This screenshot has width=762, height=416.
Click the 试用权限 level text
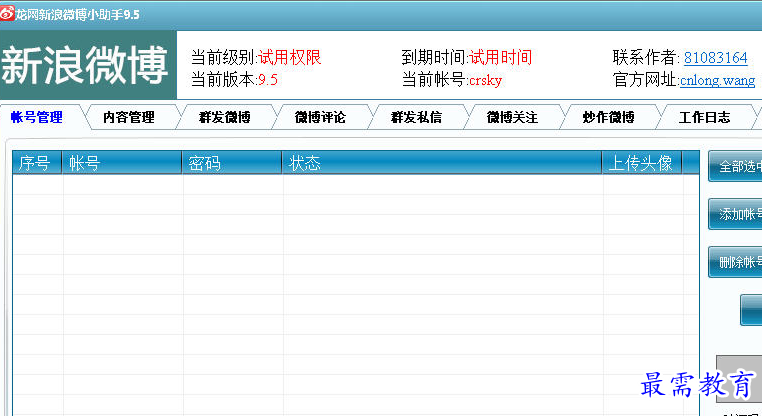pos(290,57)
